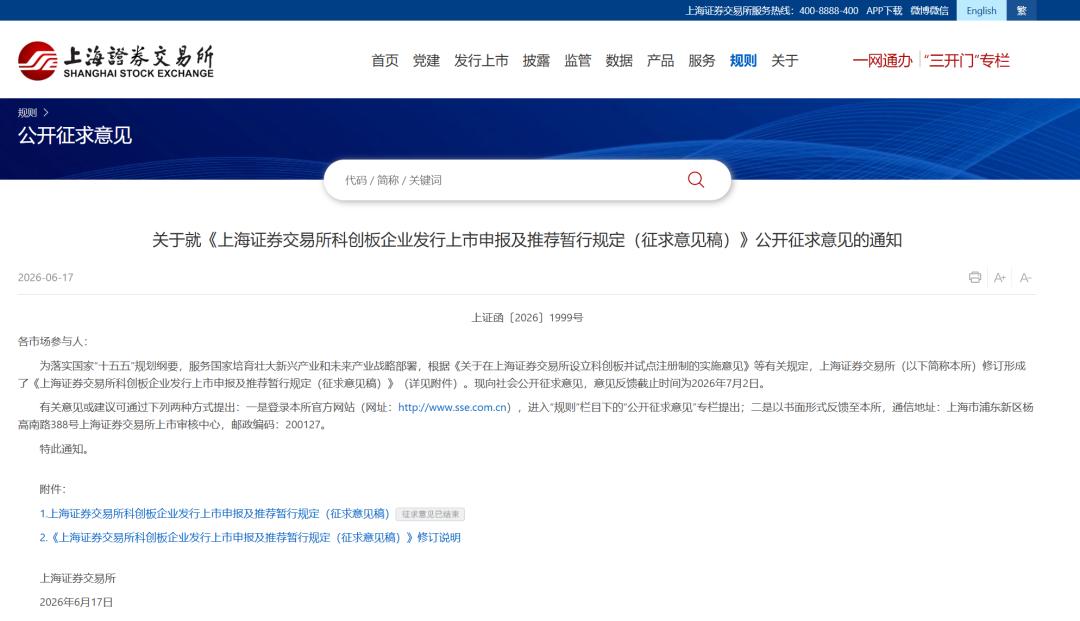Increase font size with A+ icon
Viewport: 1080px width, 621px height.
[999, 277]
